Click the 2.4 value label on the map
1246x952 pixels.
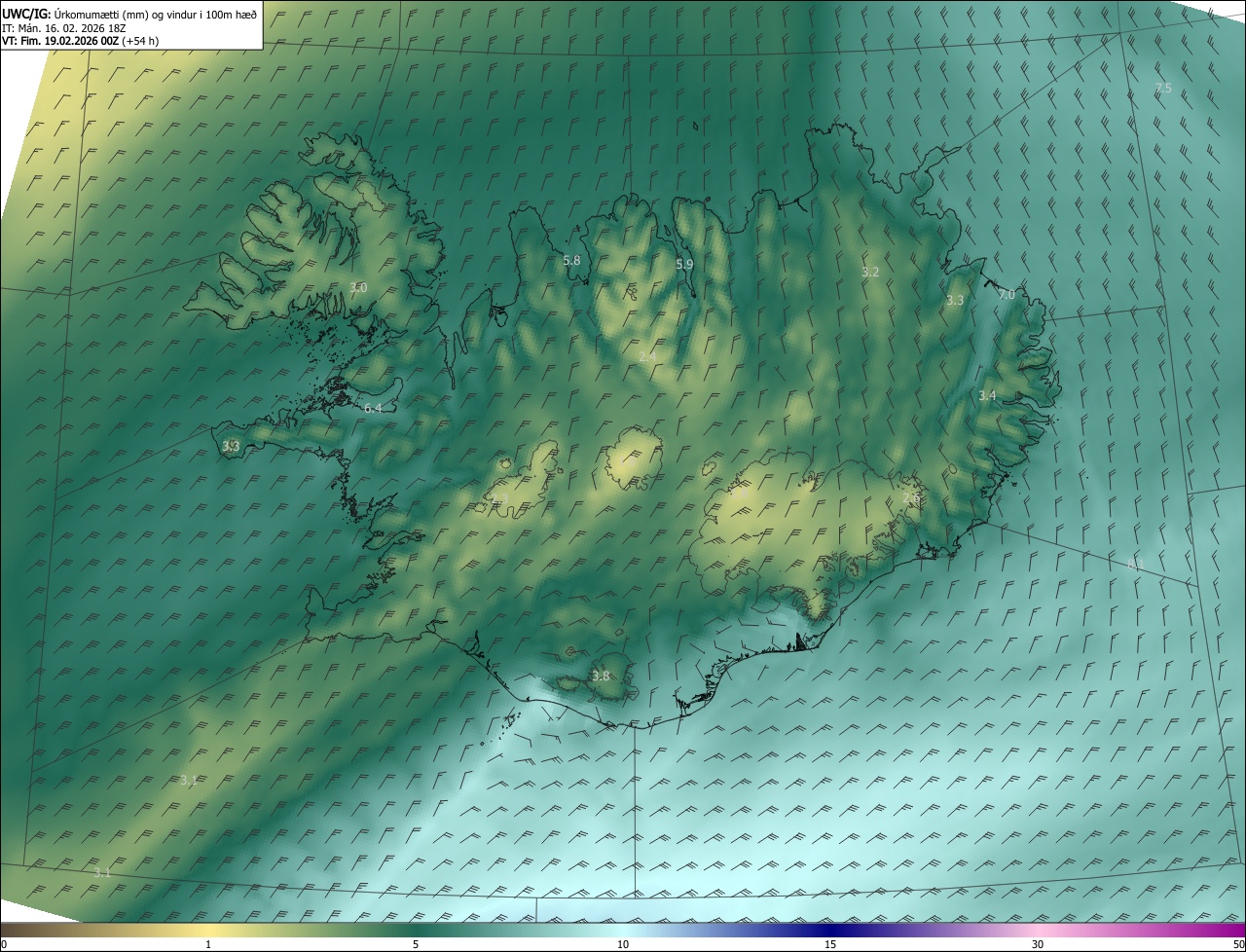(647, 356)
